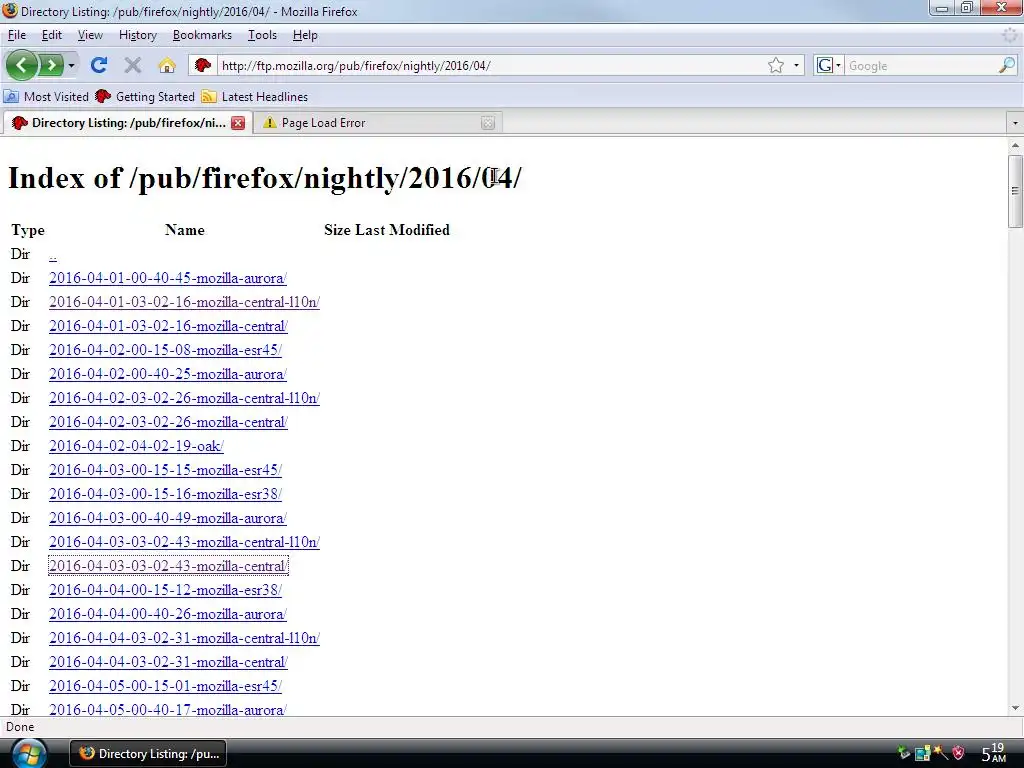Viewport: 1024px width, 768px height.
Task: Open the Tools menu
Action: coord(263,35)
